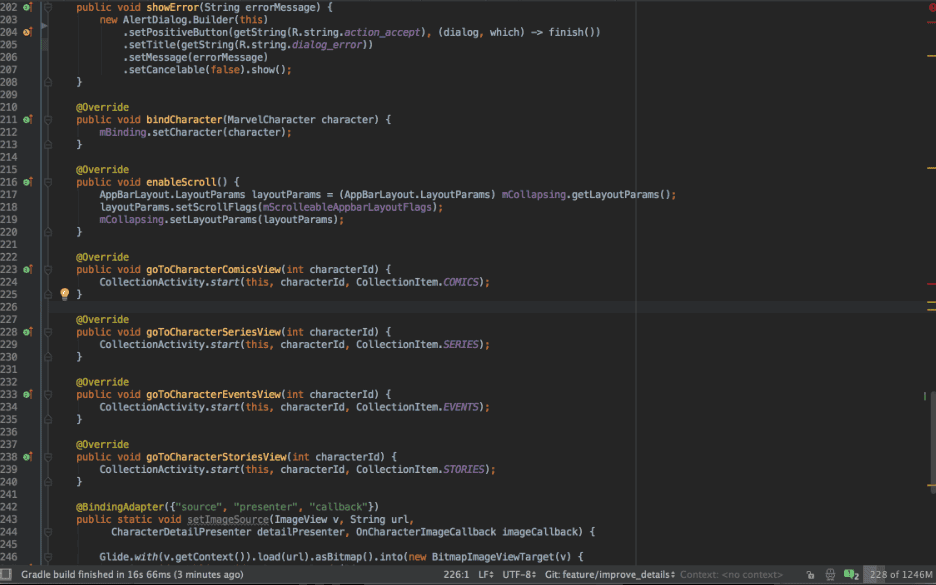Collapse showError fold end marker on line 208

coord(48,82)
